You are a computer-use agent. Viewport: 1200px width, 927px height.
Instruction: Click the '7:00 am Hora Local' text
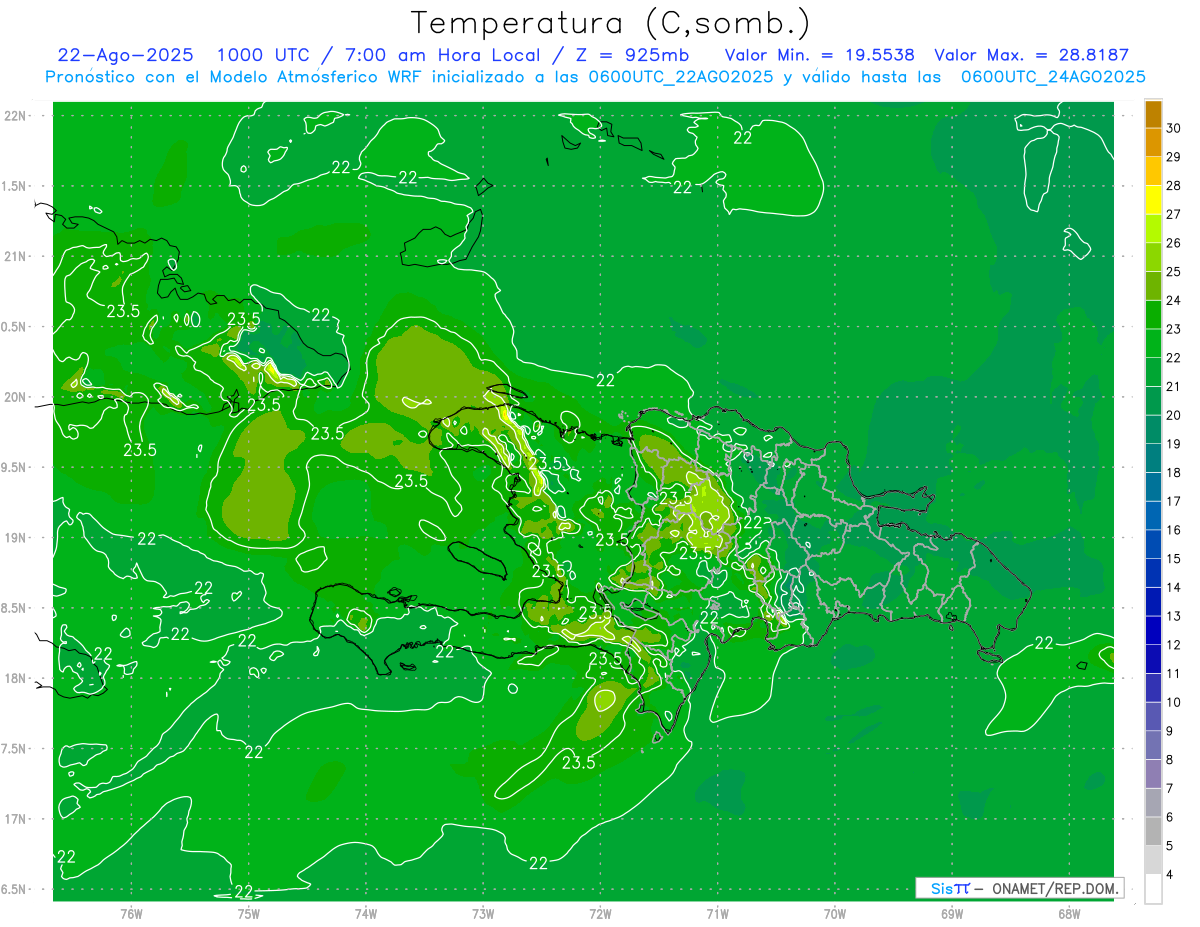click(443, 55)
